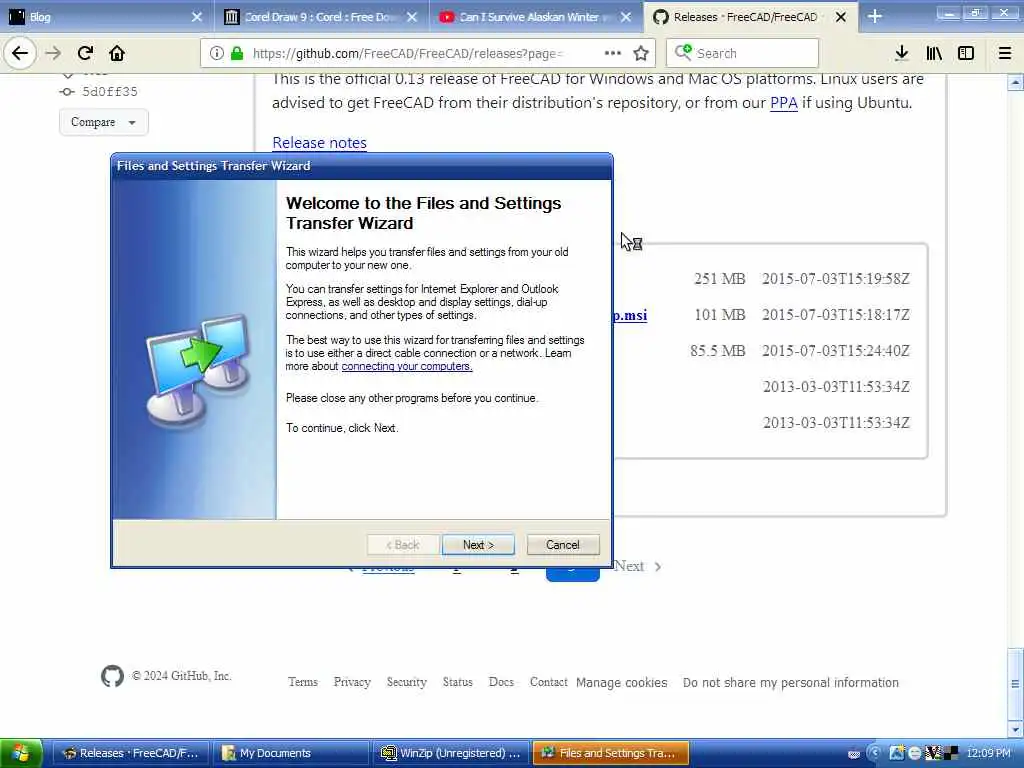This screenshot has height=768, width=1024.
Task: Open a new tab with the plus button
Action: (875, 16)
